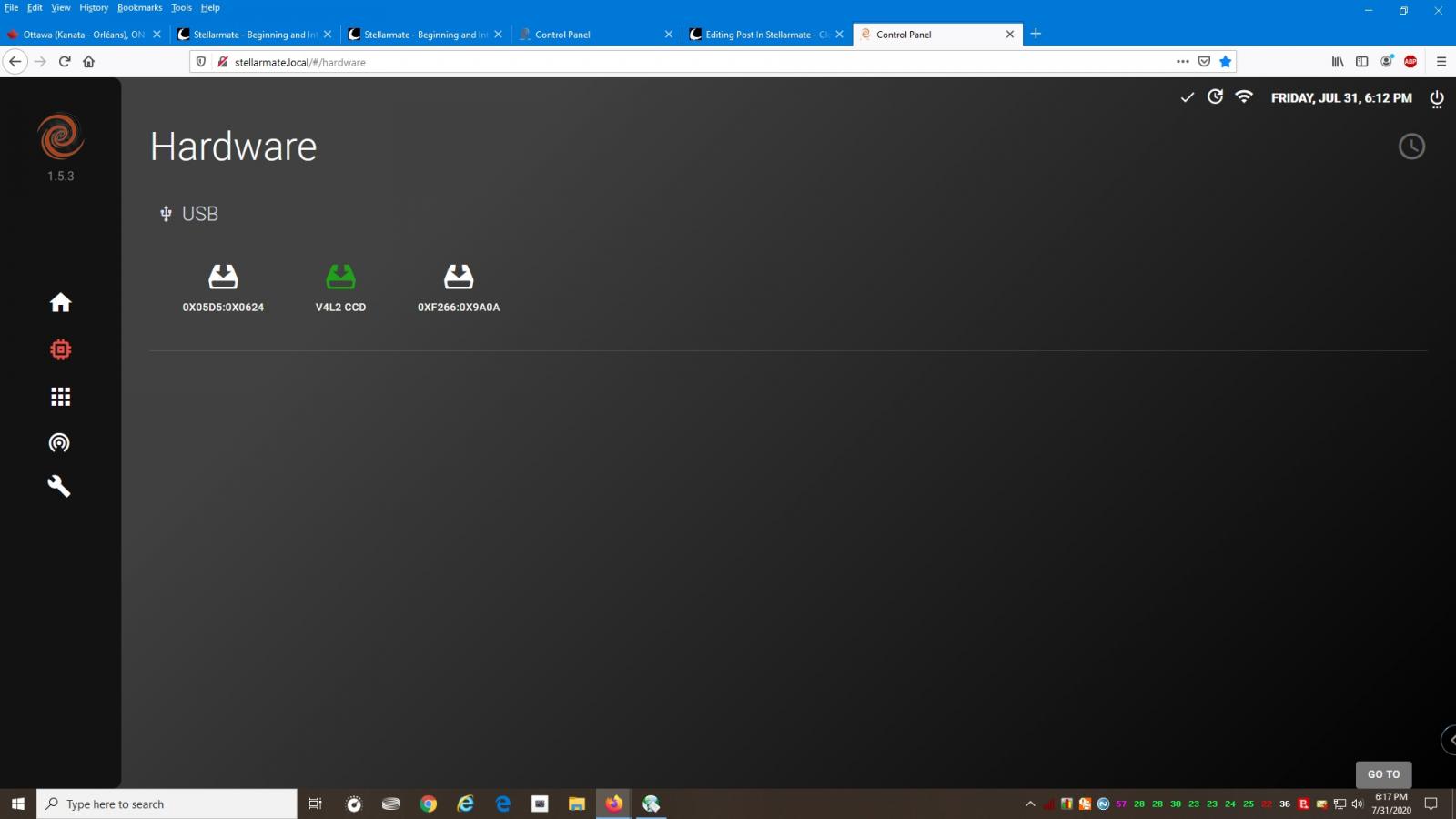This screenshot has width=1456, height=819.
Task: Click the checkmark status icon
Action: (1187, 97)
